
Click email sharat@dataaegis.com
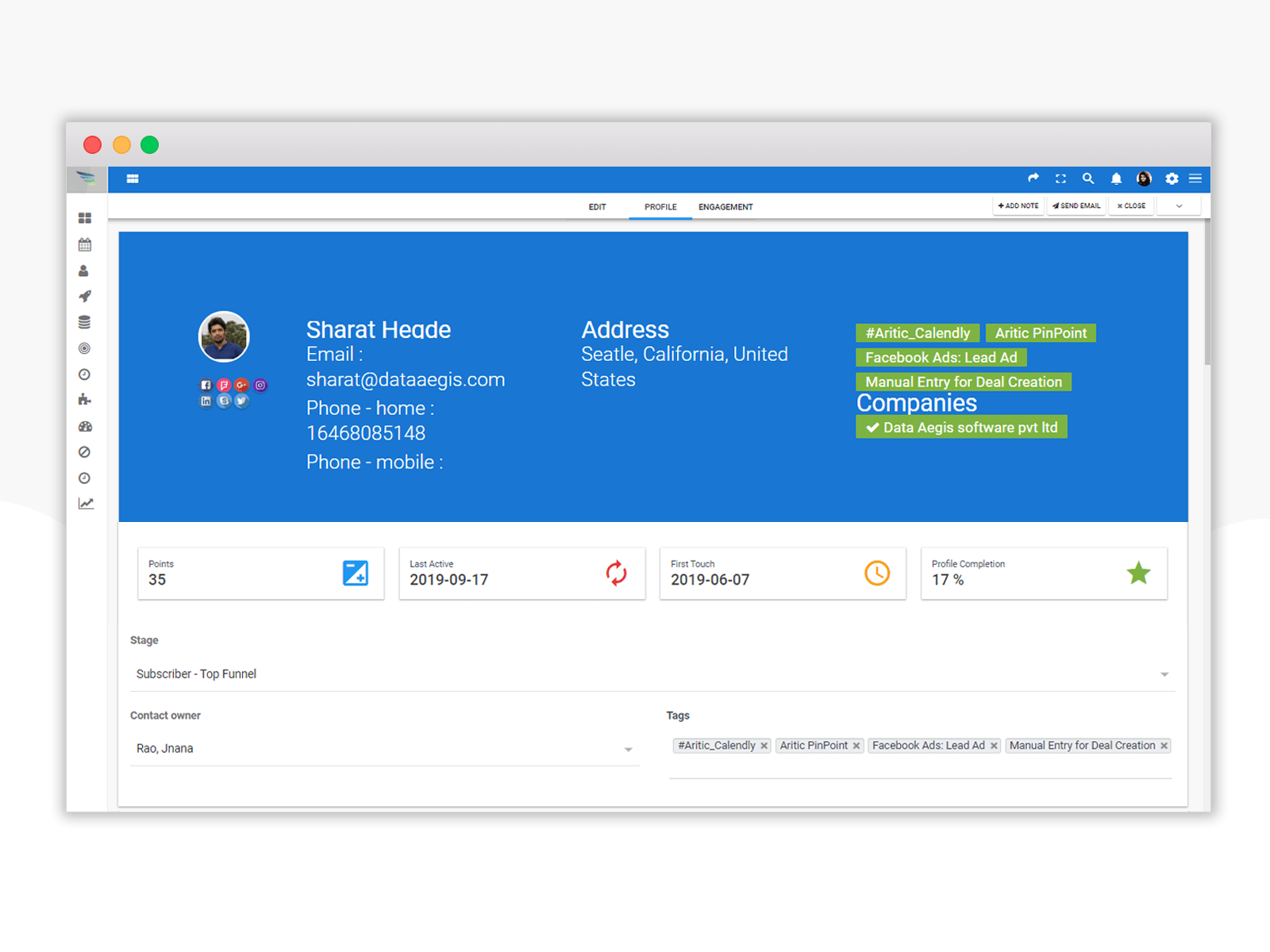click(406, 379)
